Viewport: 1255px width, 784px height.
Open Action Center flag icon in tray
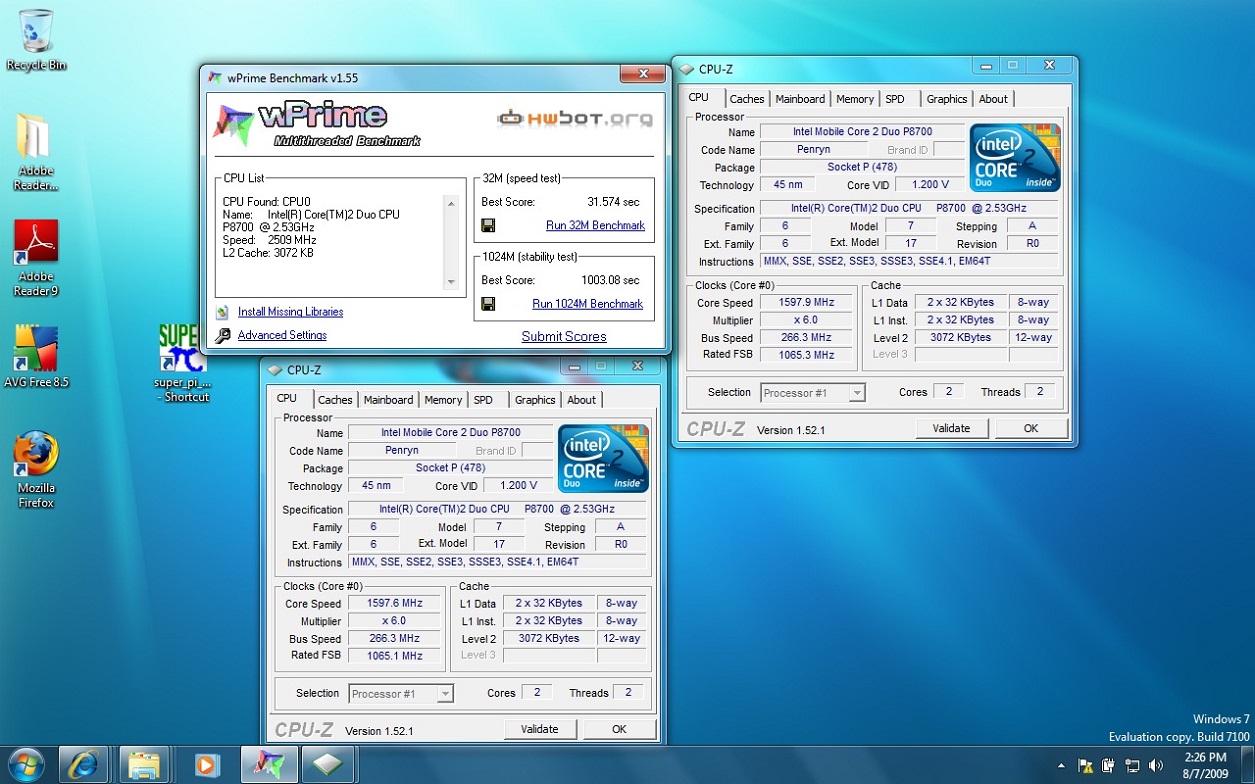click(x=1086, y=766)
